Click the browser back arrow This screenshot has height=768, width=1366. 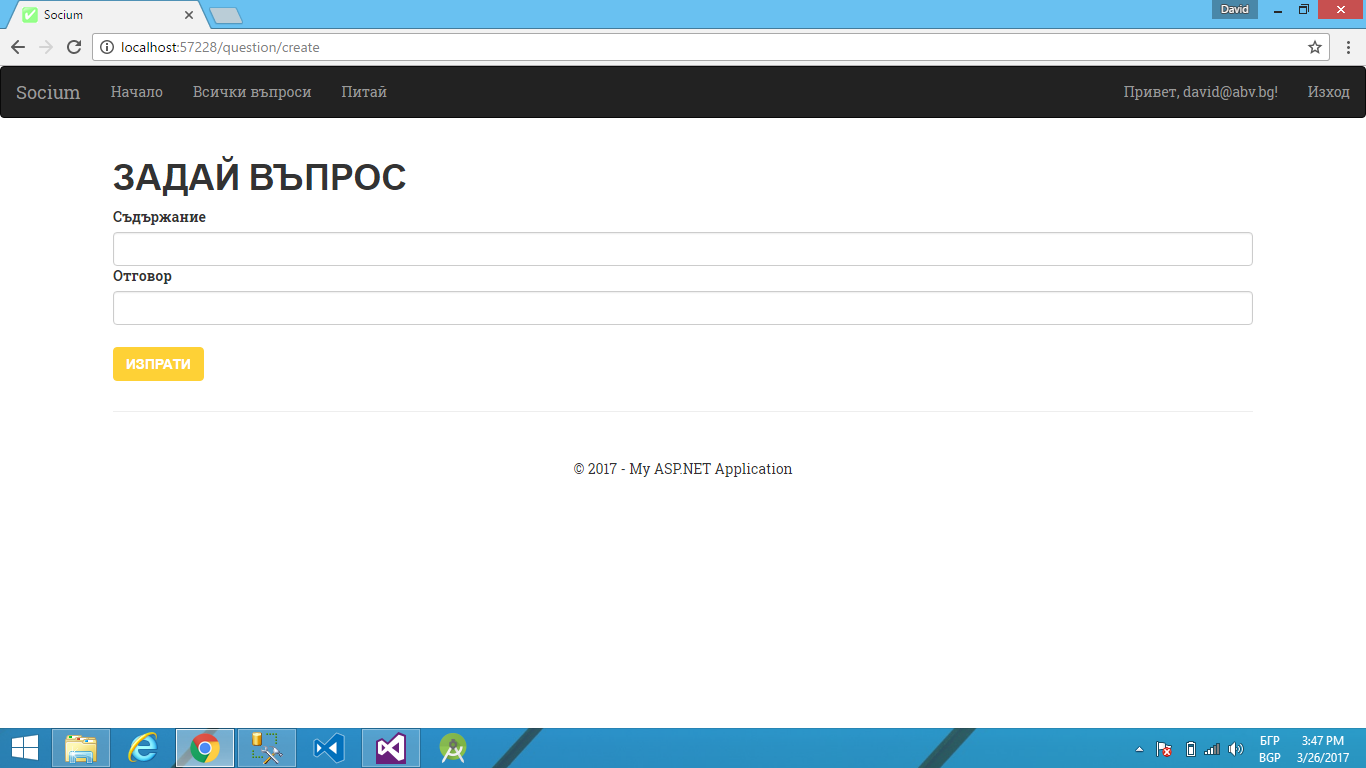click(18, 47)
